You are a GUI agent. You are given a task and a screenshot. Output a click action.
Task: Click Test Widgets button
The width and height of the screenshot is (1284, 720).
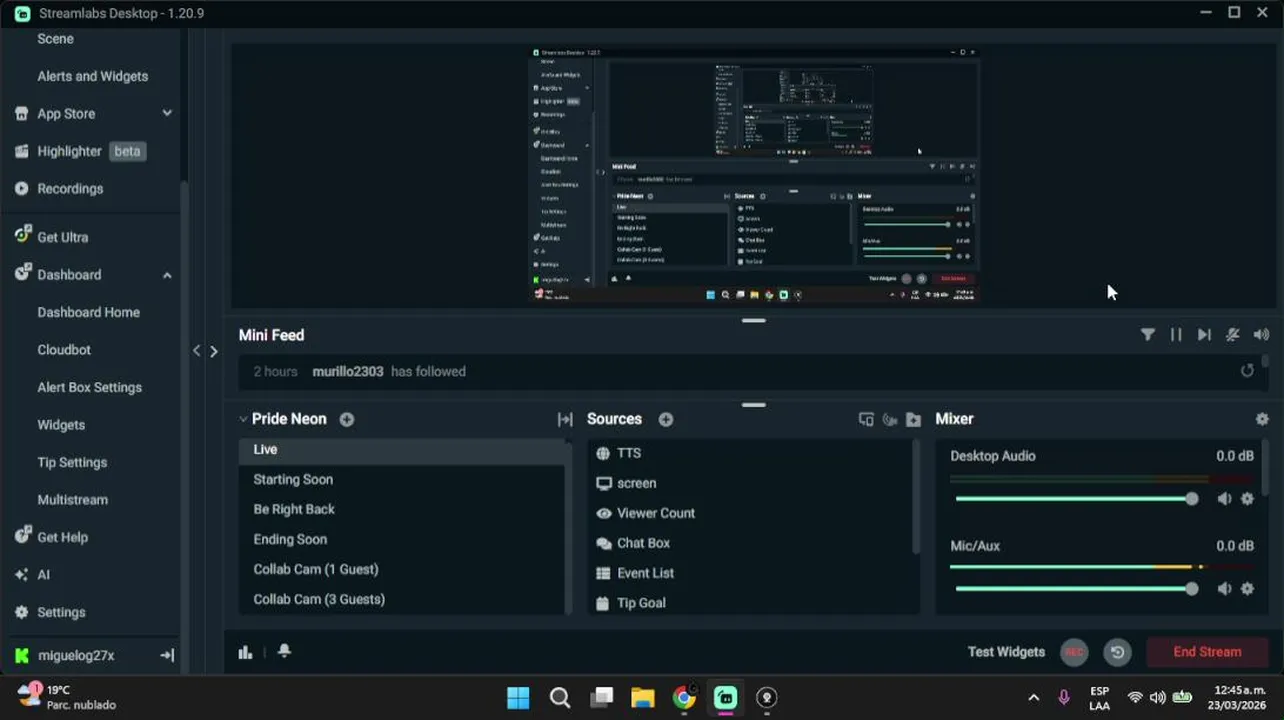(x=1006, y=652)
